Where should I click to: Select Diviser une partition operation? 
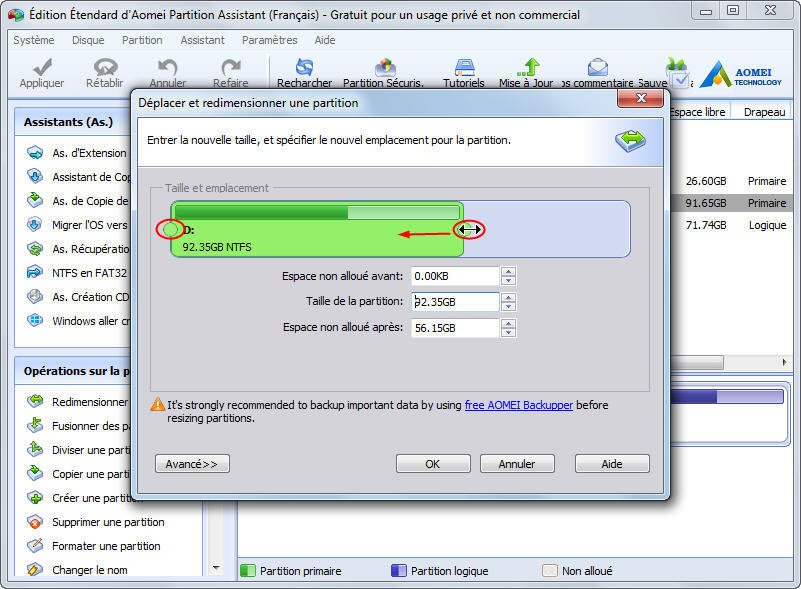(x=78, y=450)
